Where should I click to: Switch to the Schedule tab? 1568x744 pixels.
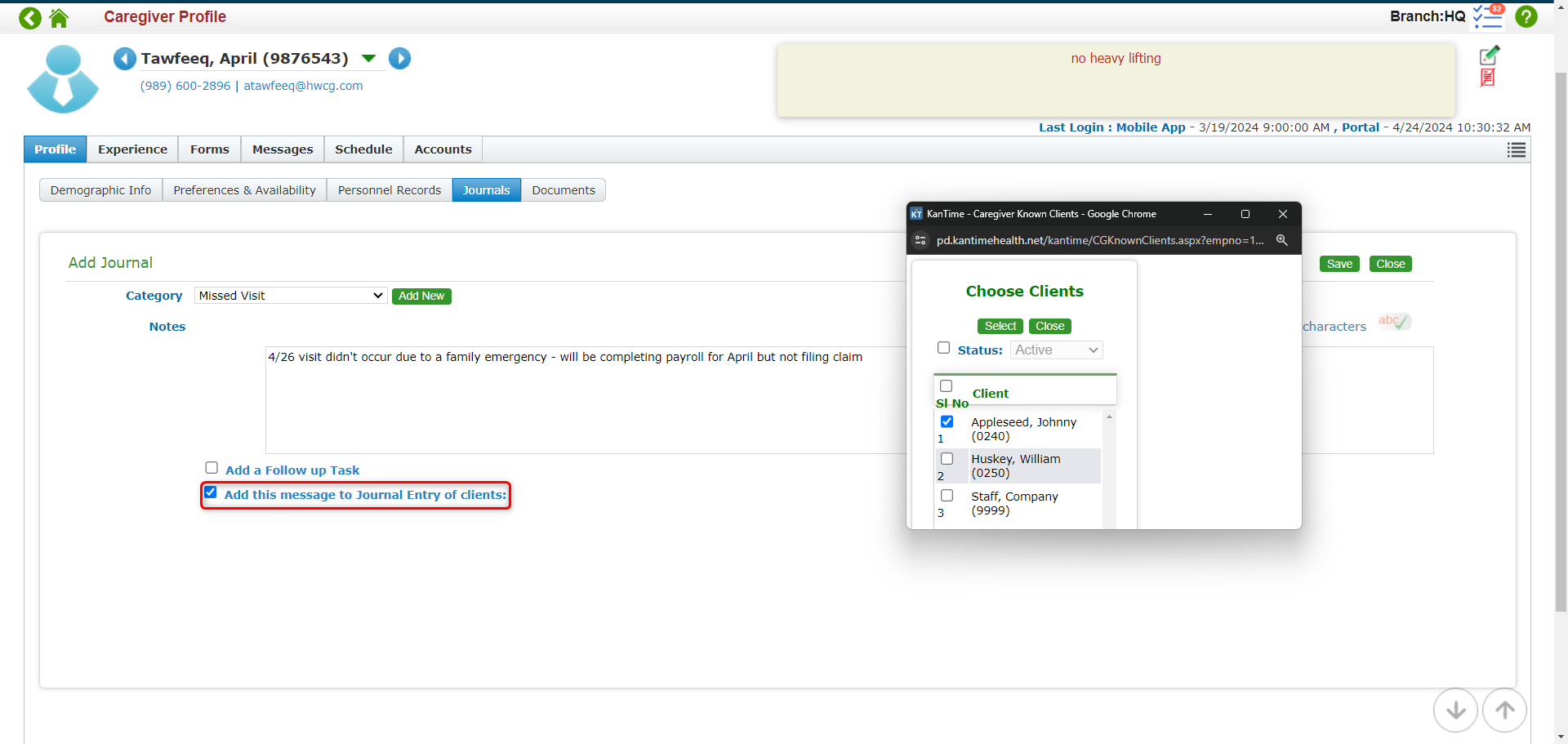click(x=363, y=149)
